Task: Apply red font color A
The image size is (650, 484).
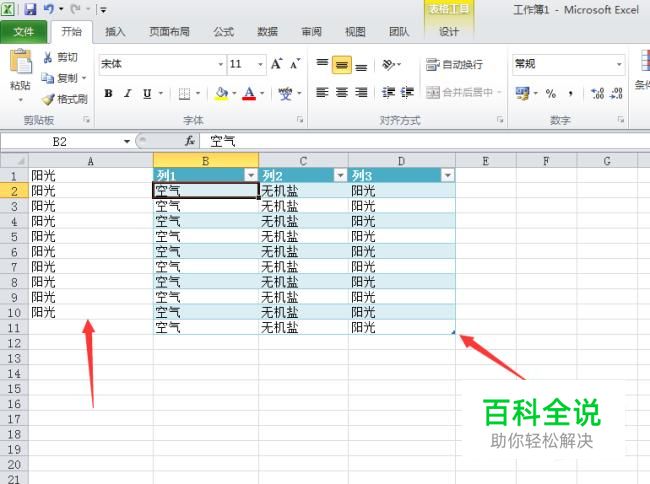Action: click(249, 94)
